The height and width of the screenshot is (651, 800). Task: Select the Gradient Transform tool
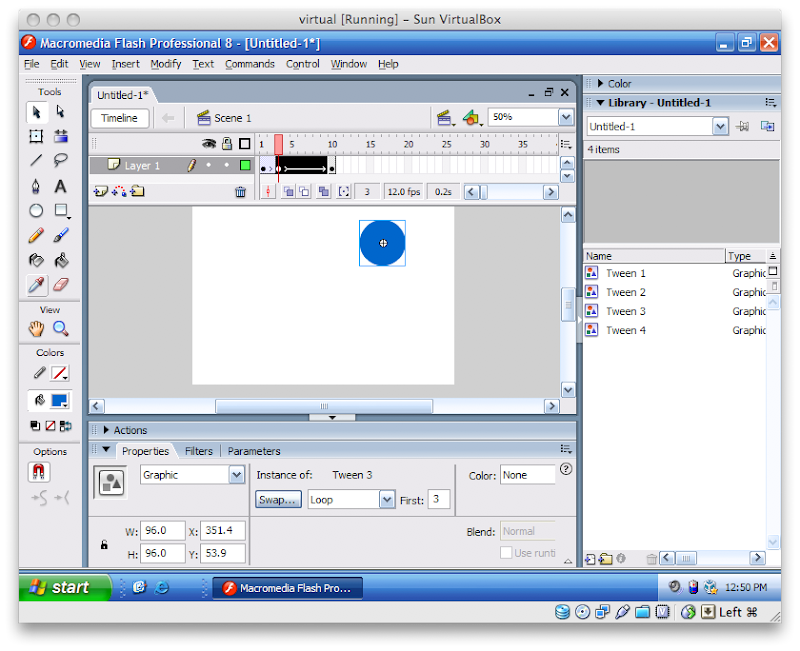click(61, 136)
